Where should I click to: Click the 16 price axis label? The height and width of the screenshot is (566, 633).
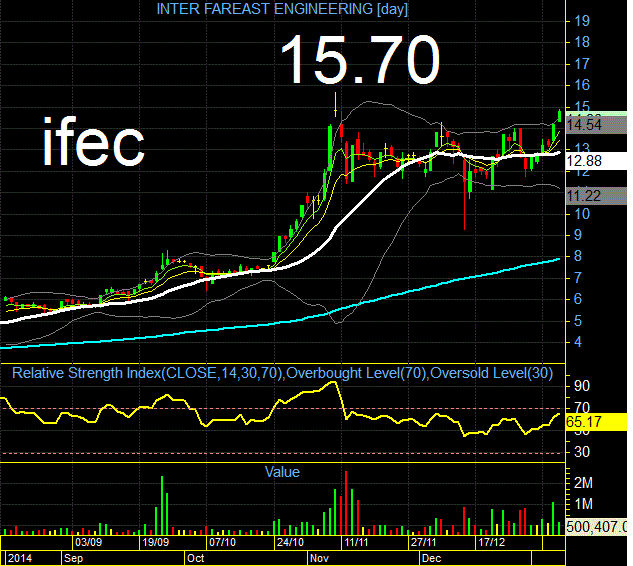point(582,85)
